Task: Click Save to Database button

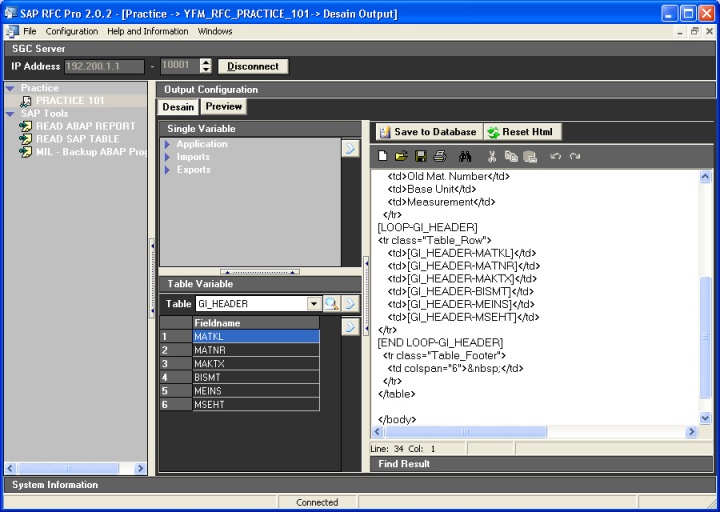Action: click(428, 132)
